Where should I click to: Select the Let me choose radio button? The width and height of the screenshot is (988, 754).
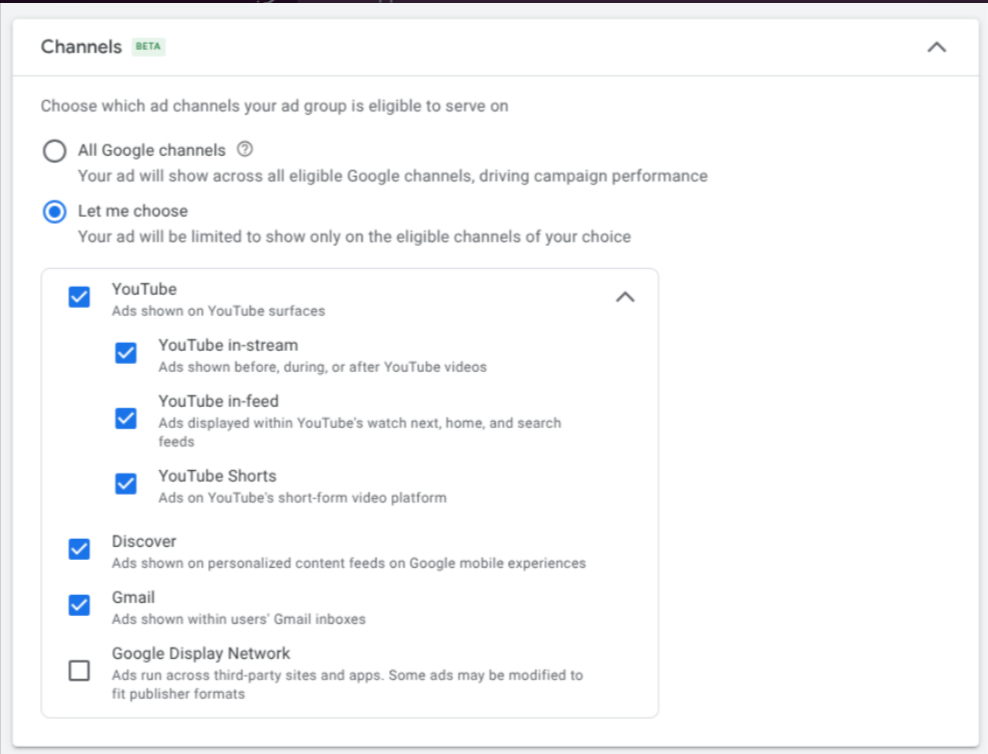[55, 212]
